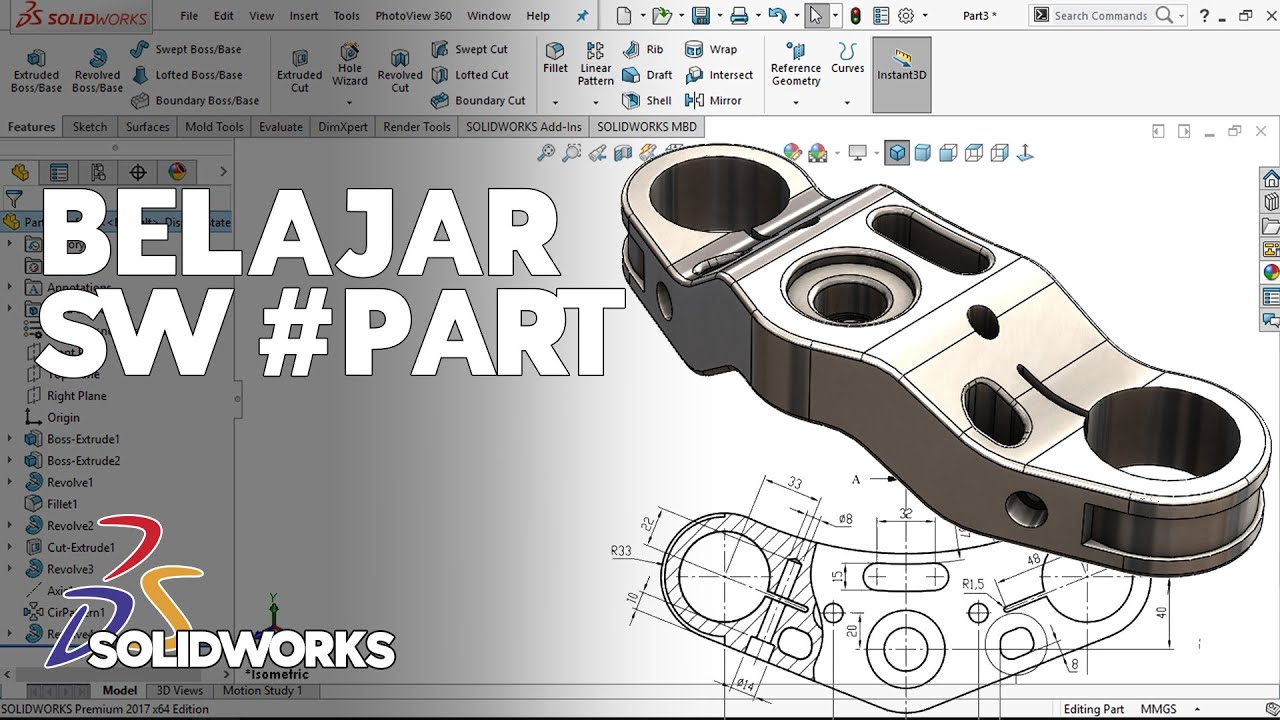Image resolution: width=1280 pixels, height=720 pixels.
Task: Select the Linear Pattern tool
Action: (x=595, y=65)
